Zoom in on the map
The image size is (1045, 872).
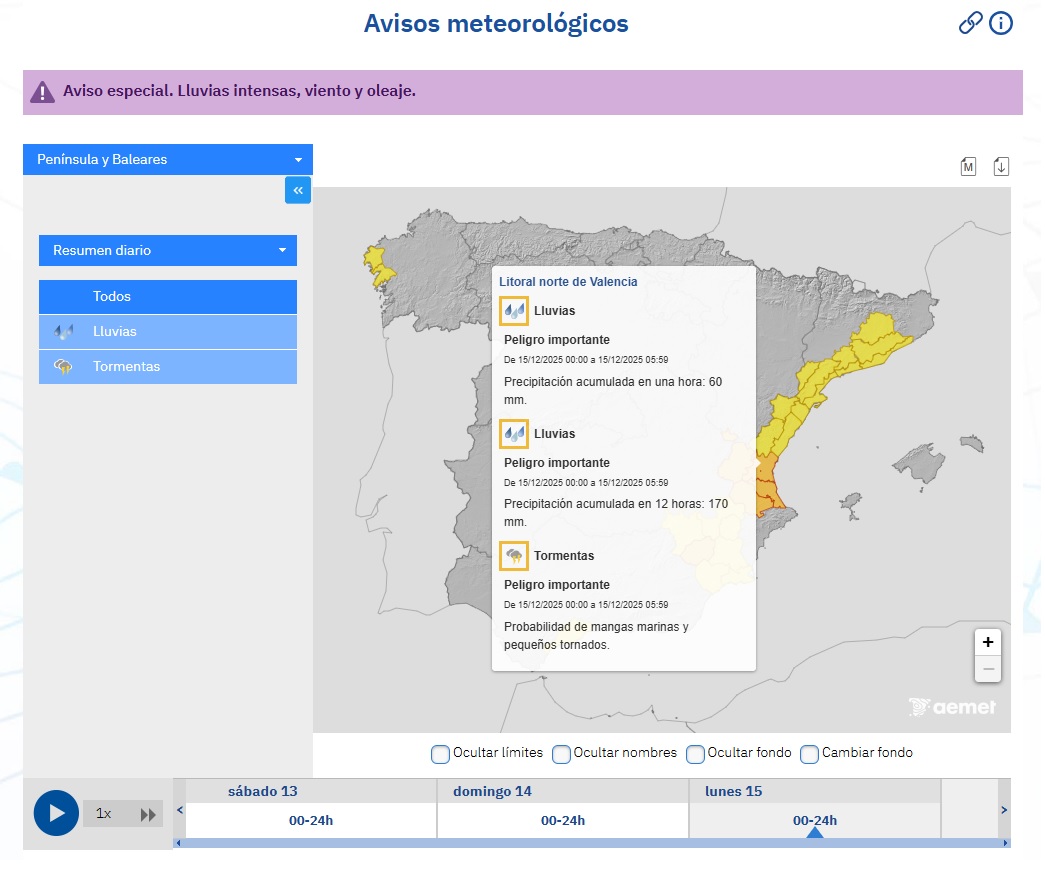987,642
